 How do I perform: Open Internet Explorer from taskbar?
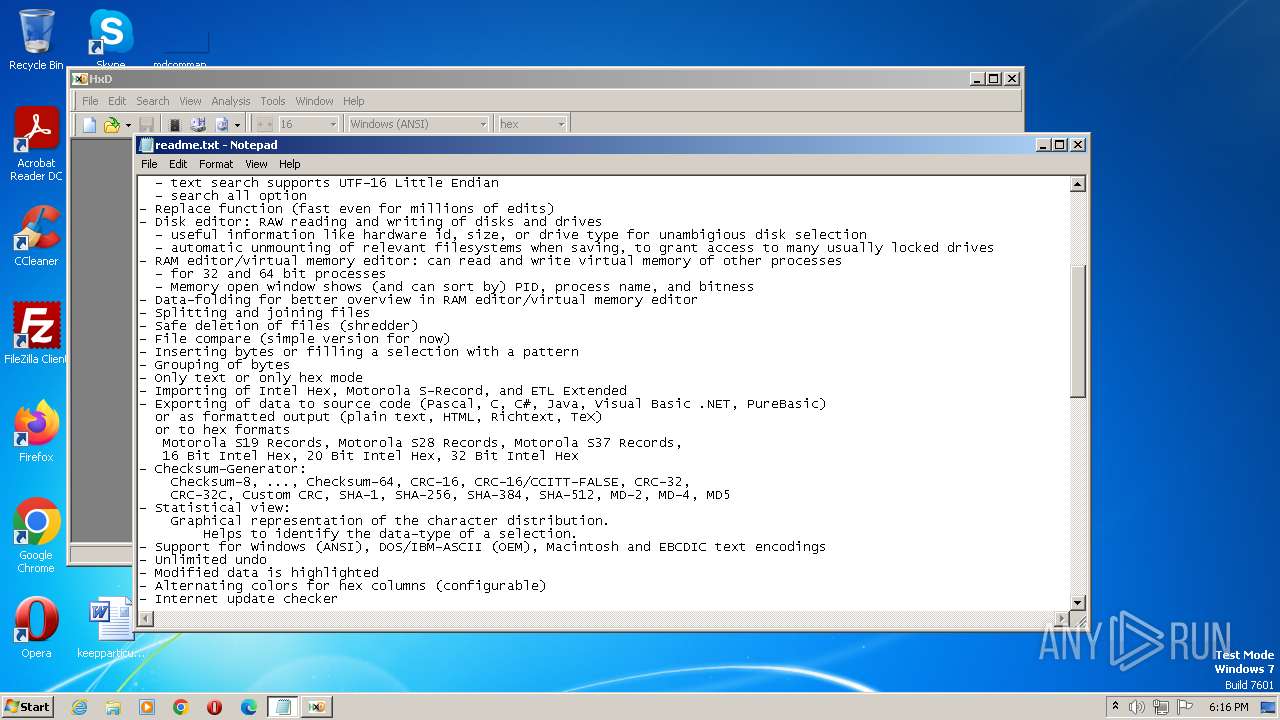(79, 707)
